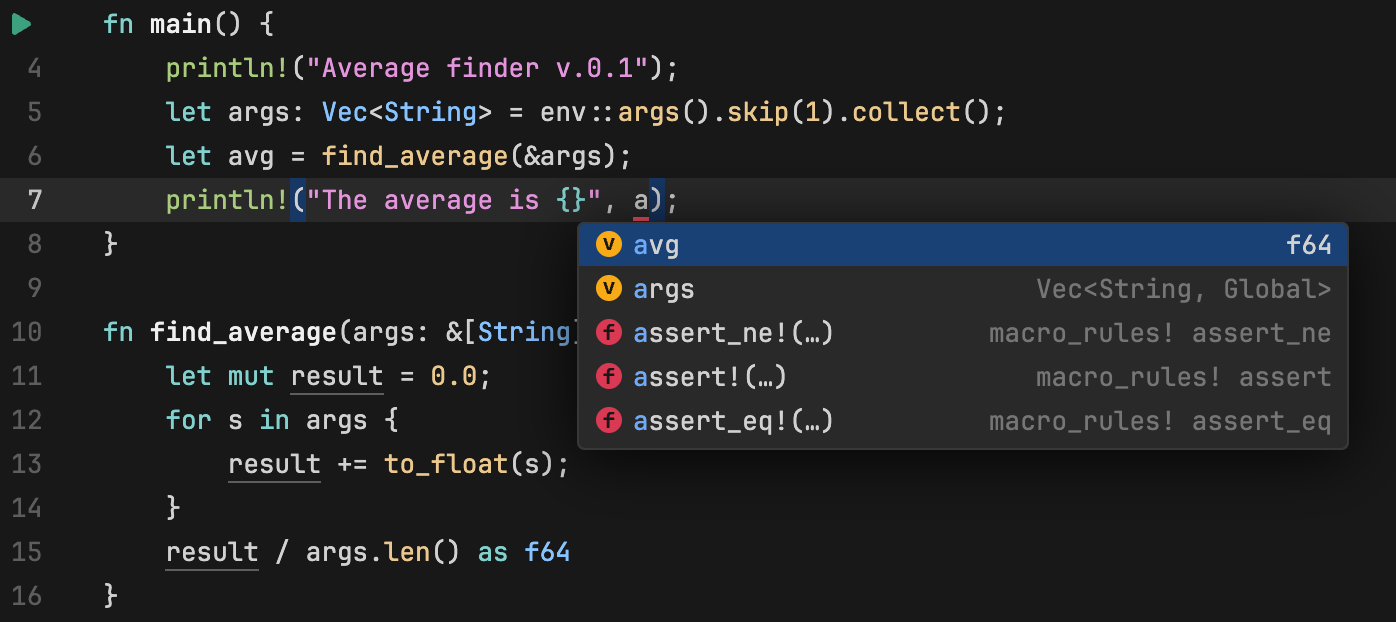This screenshot has height=622, width=1396.
Task: Click the gutter next to line 13
Action: pos(27,464)
